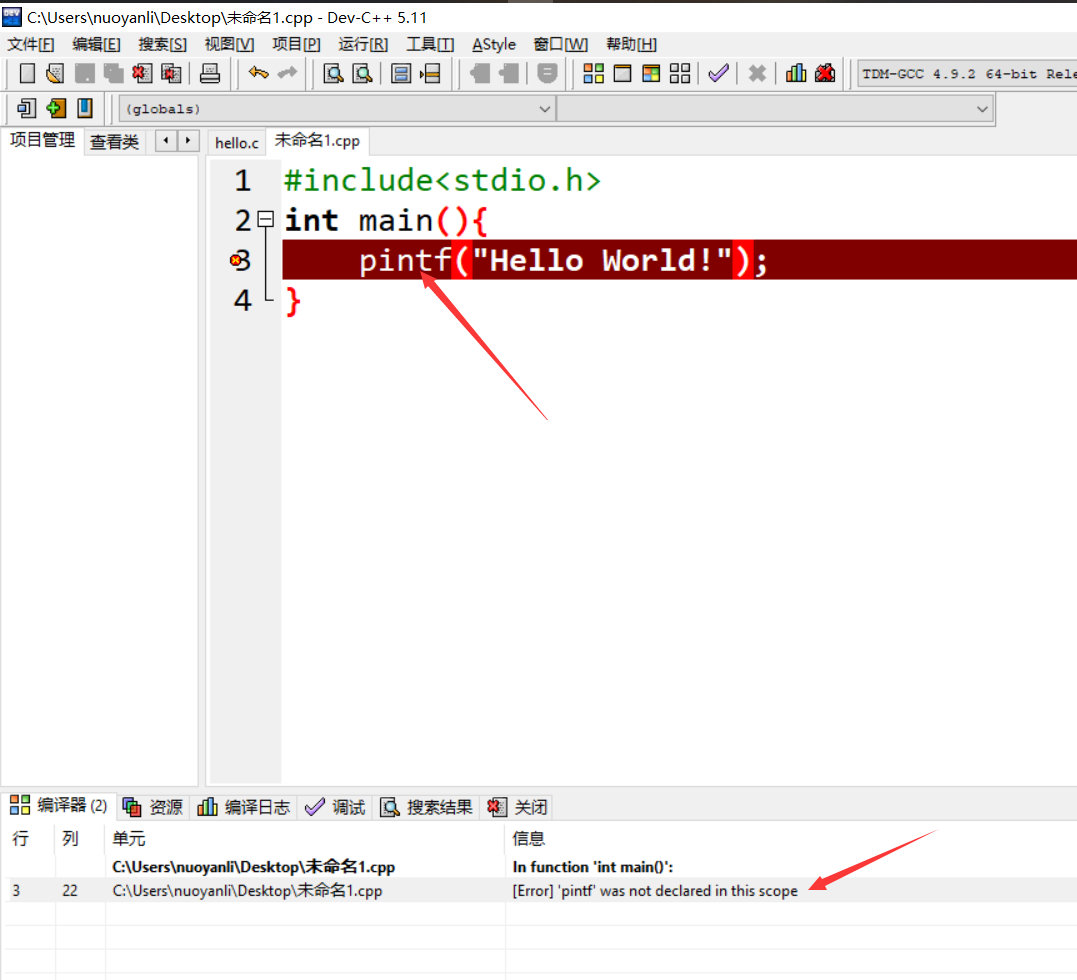Click the Indent icon
This screenshot has width=1077, height=980.
(x=479, y=73)
